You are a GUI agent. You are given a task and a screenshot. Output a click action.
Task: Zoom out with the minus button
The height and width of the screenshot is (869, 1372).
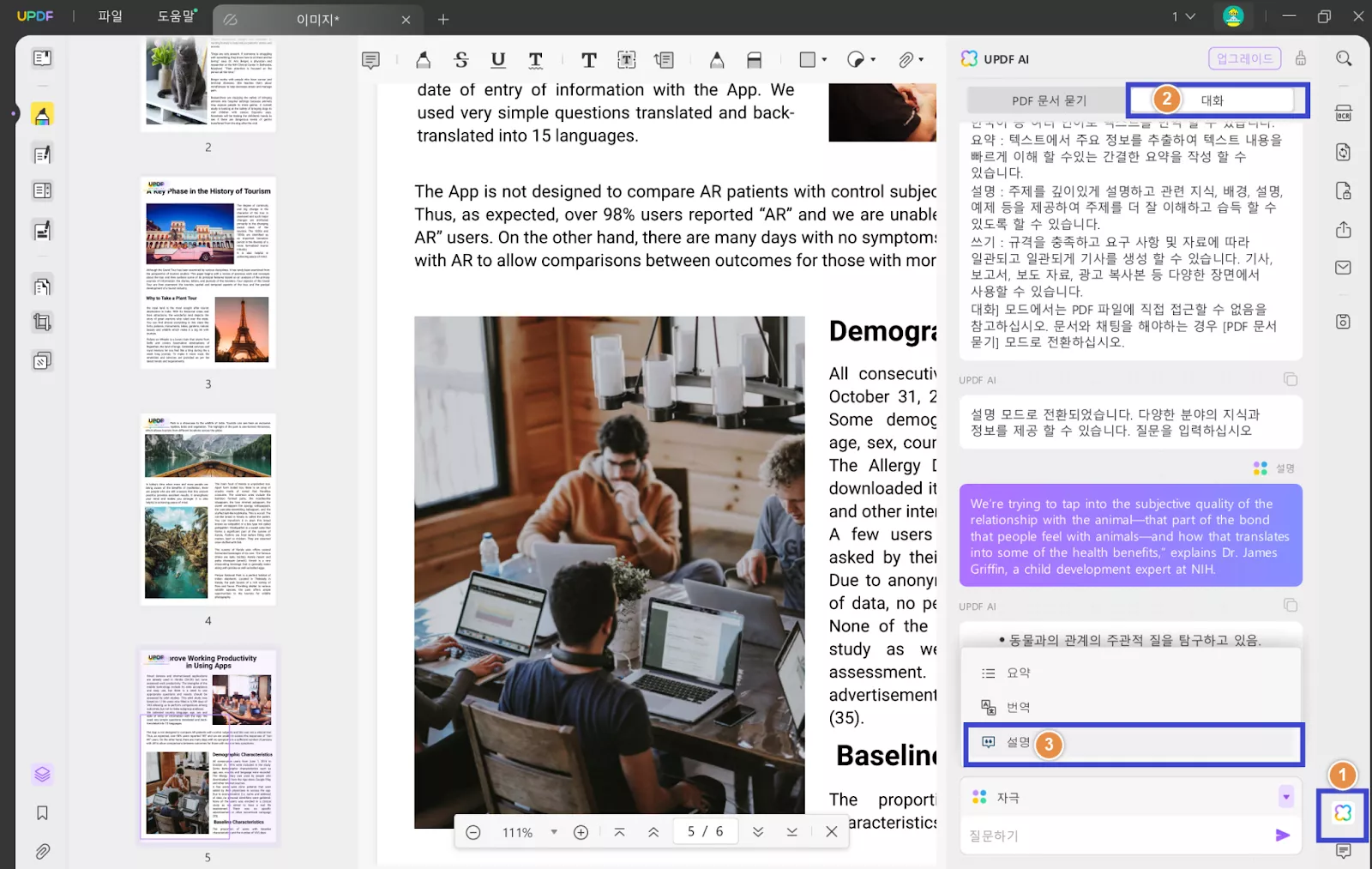click(x=472, y=832)
